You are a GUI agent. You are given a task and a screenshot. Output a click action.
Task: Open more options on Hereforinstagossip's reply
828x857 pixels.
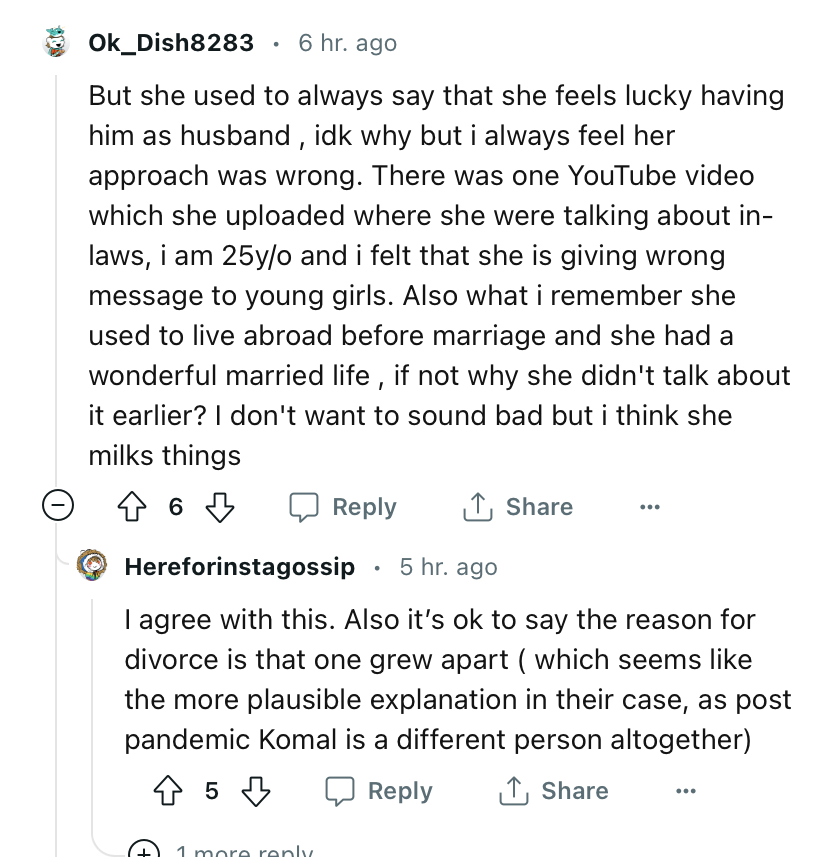(x=685, y=791)
